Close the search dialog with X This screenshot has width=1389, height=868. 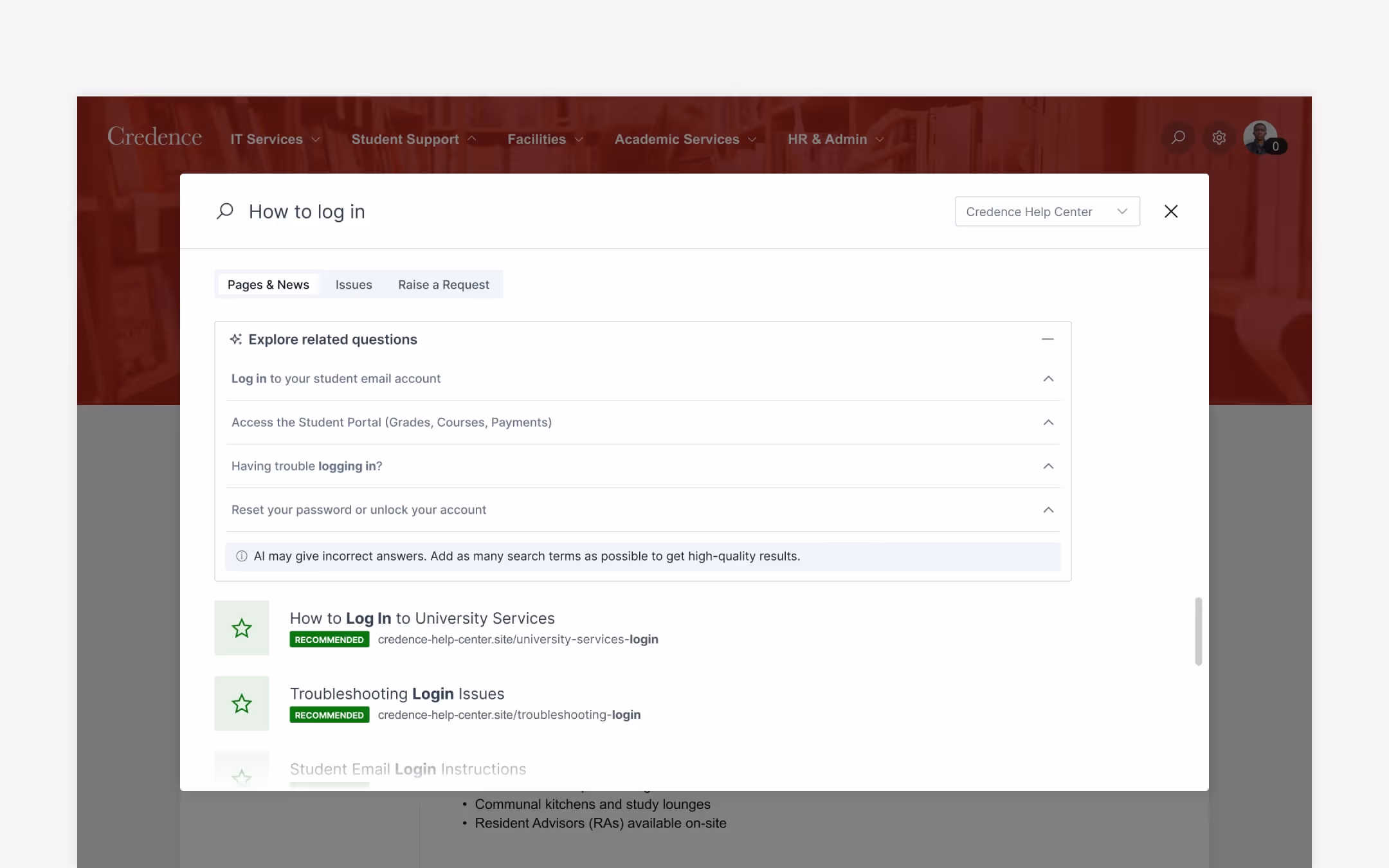1171,212
